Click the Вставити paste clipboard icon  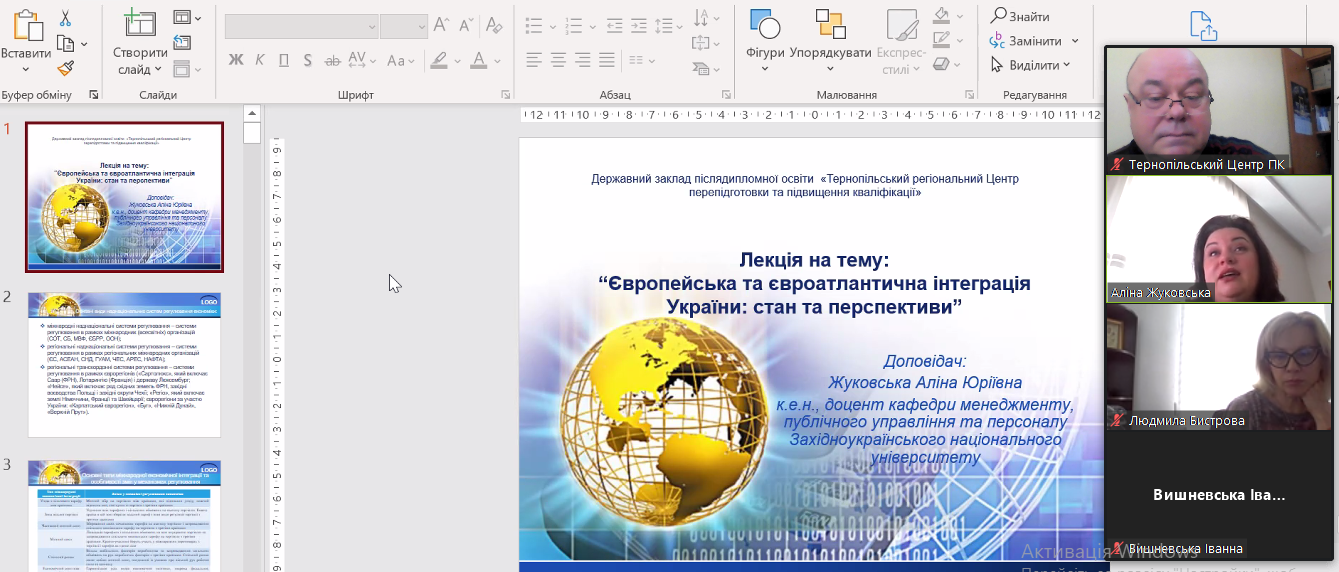point(27,25)
